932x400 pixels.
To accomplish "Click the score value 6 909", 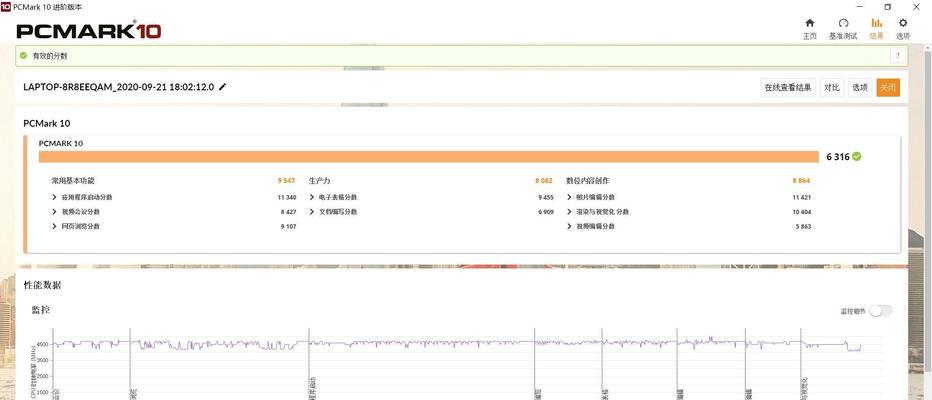I will tap(546, 212).
